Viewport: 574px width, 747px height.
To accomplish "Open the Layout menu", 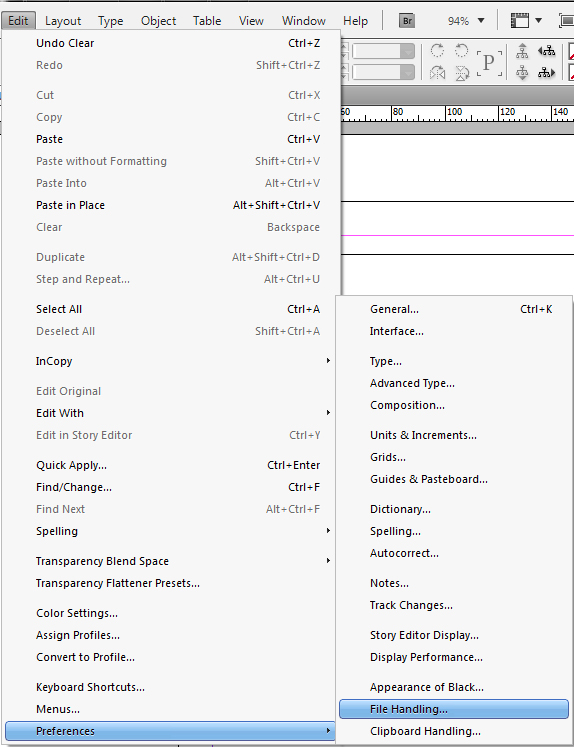I will click(63, 21).
